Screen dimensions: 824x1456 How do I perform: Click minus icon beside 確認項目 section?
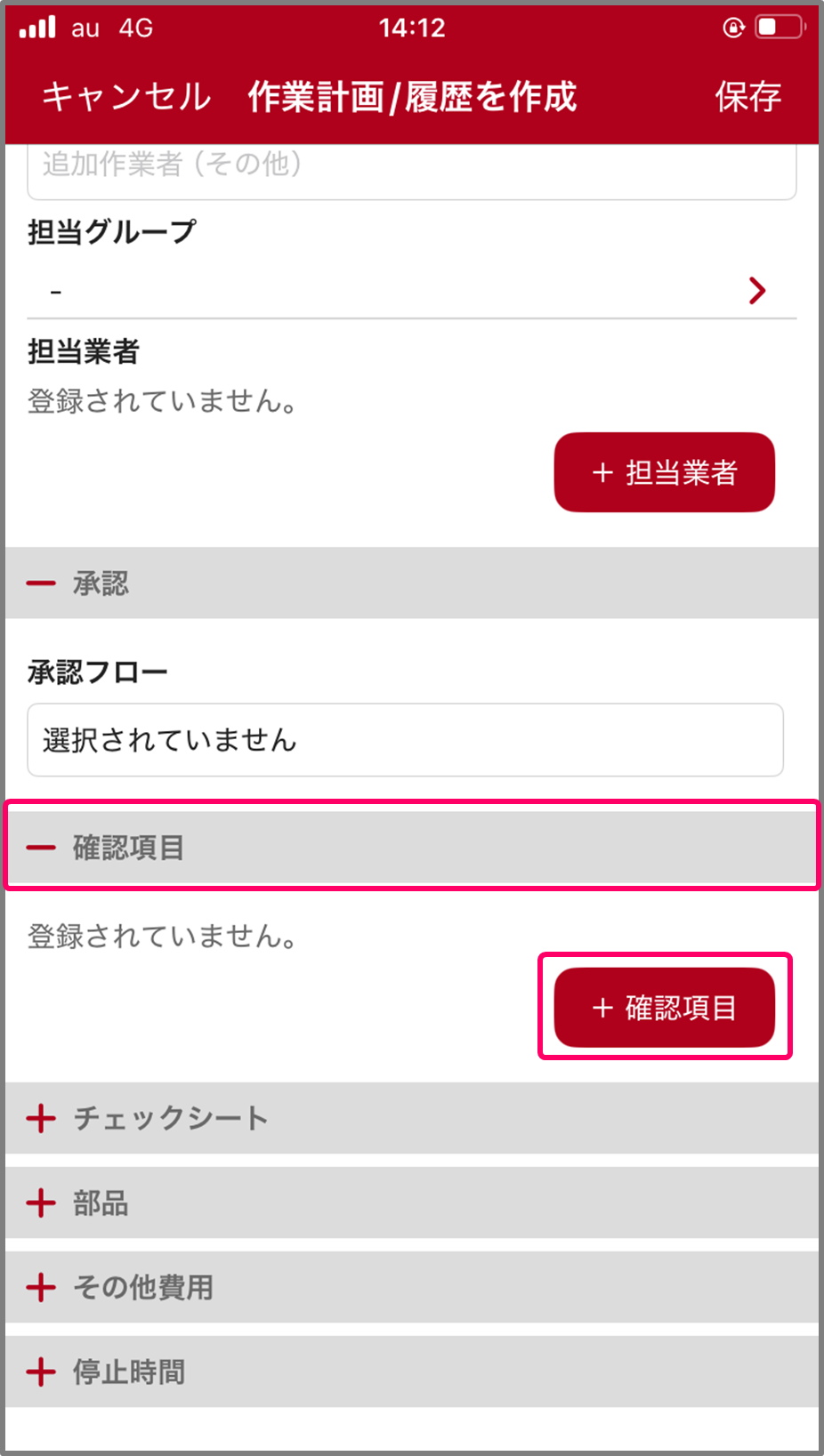(41, 848)
